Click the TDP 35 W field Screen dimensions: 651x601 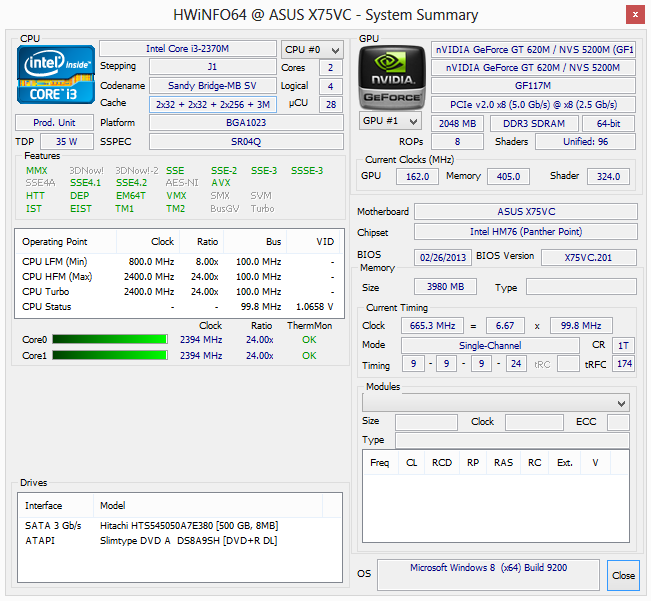click(67, 142)
